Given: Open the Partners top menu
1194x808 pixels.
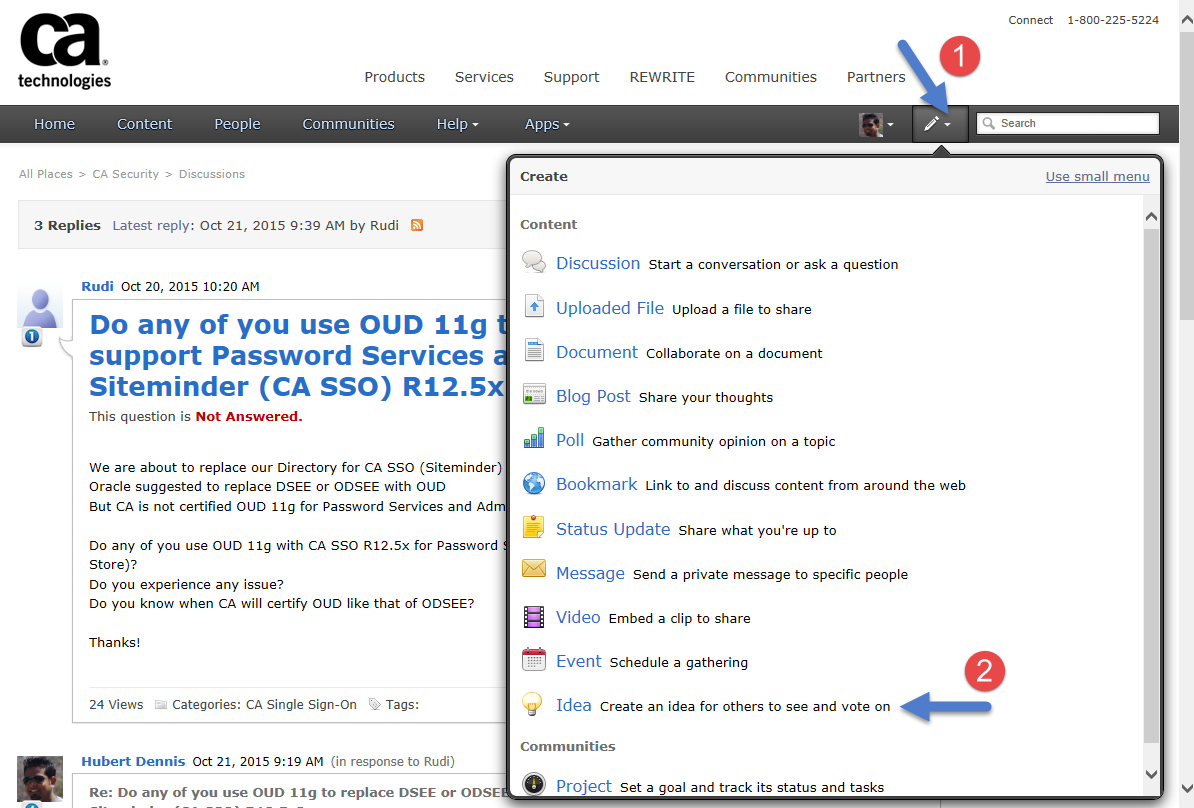Looking at the screenshot, I should coord(876,77).
